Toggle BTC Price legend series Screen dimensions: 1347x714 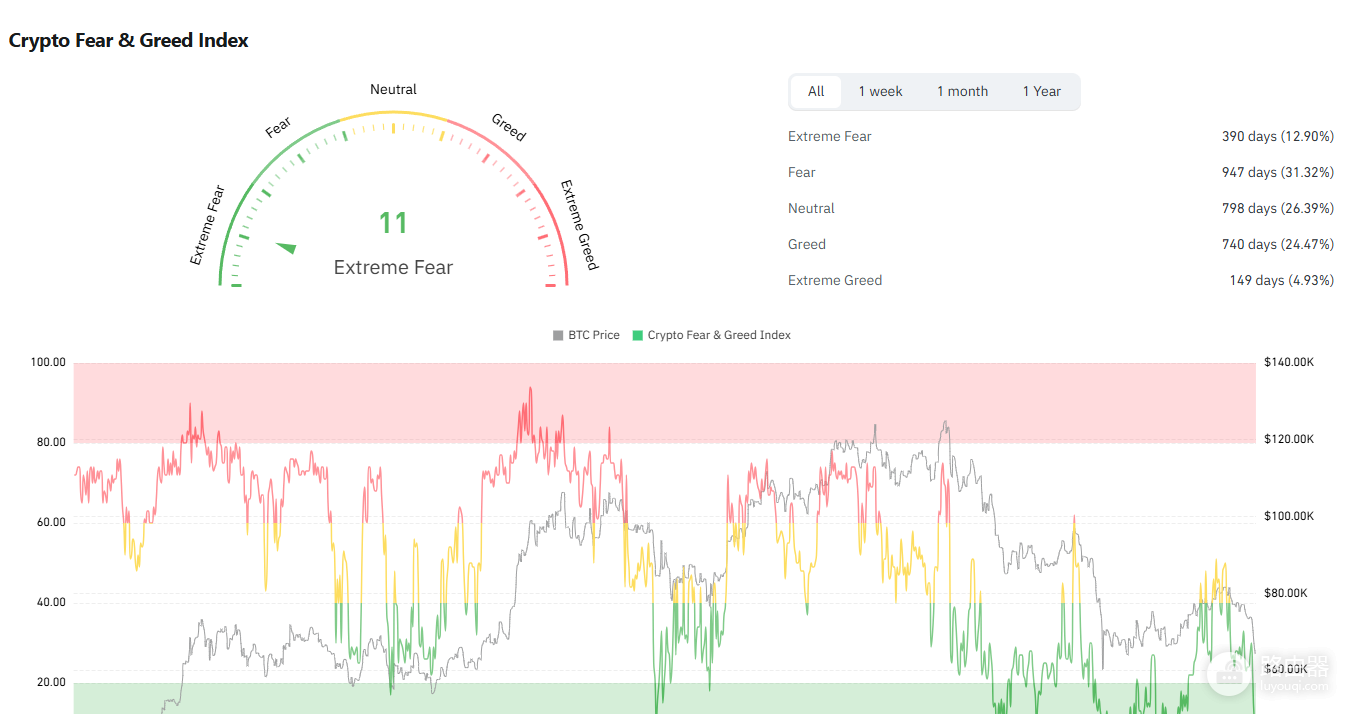click(586, 335)
